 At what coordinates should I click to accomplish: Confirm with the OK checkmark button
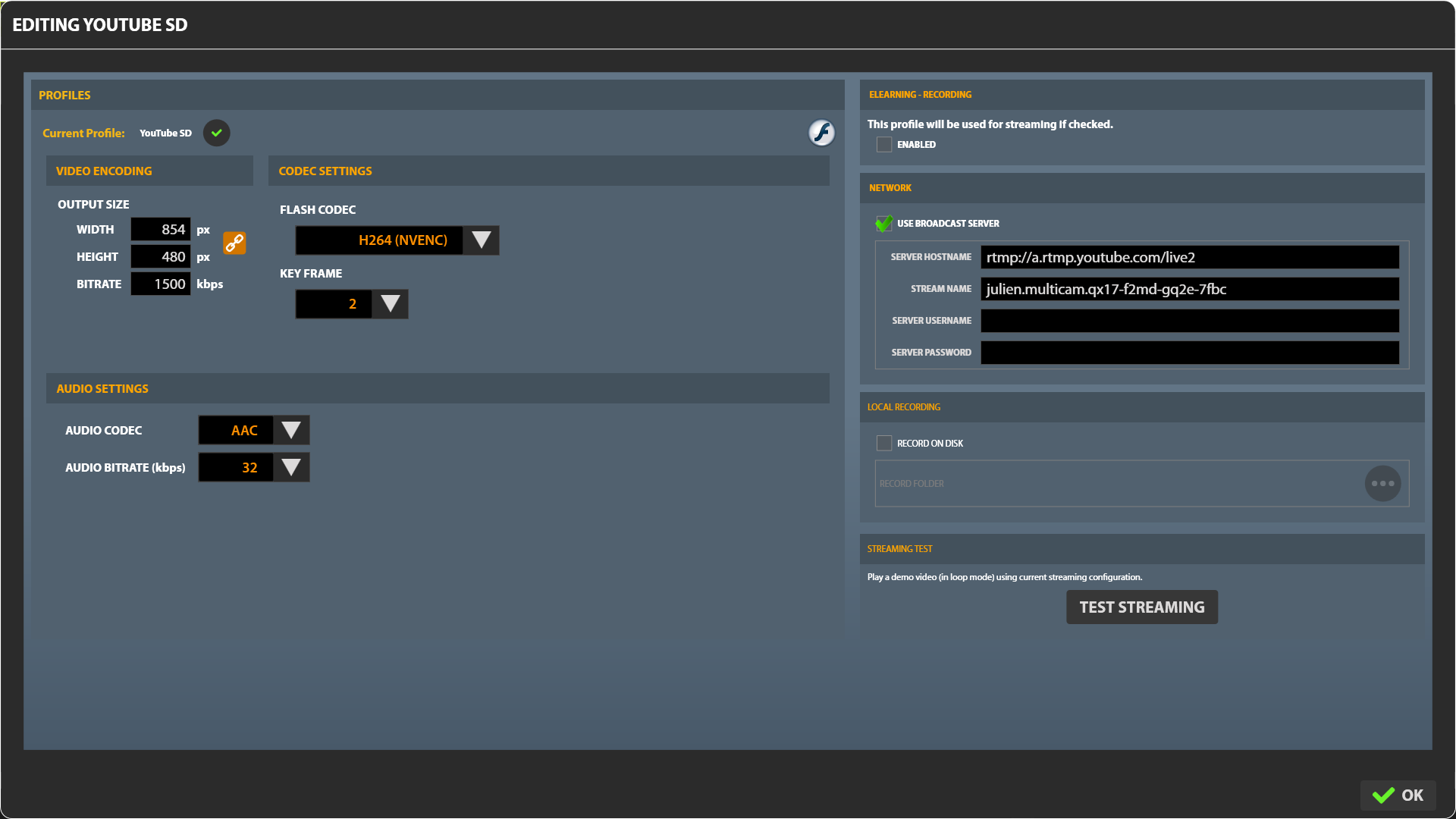pyautogui.click(x=1398, y=795)
